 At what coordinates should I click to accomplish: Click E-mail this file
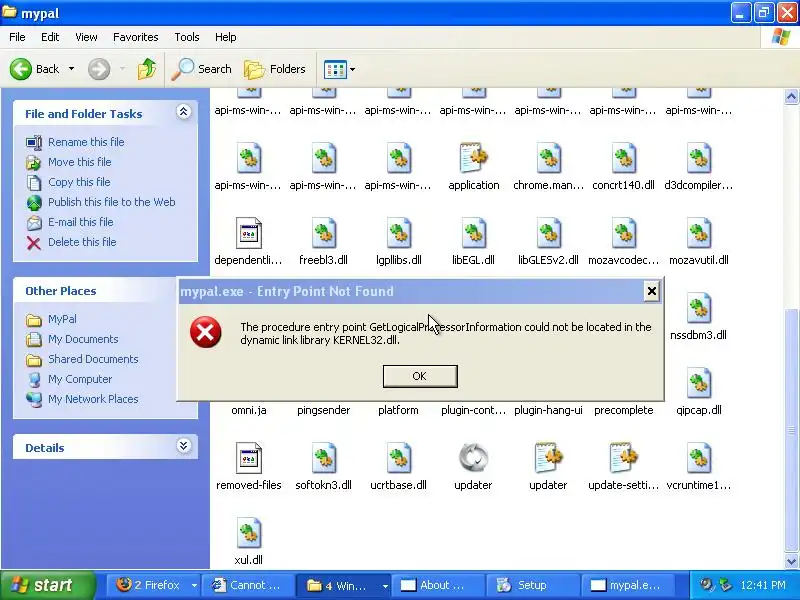point(81,222)
